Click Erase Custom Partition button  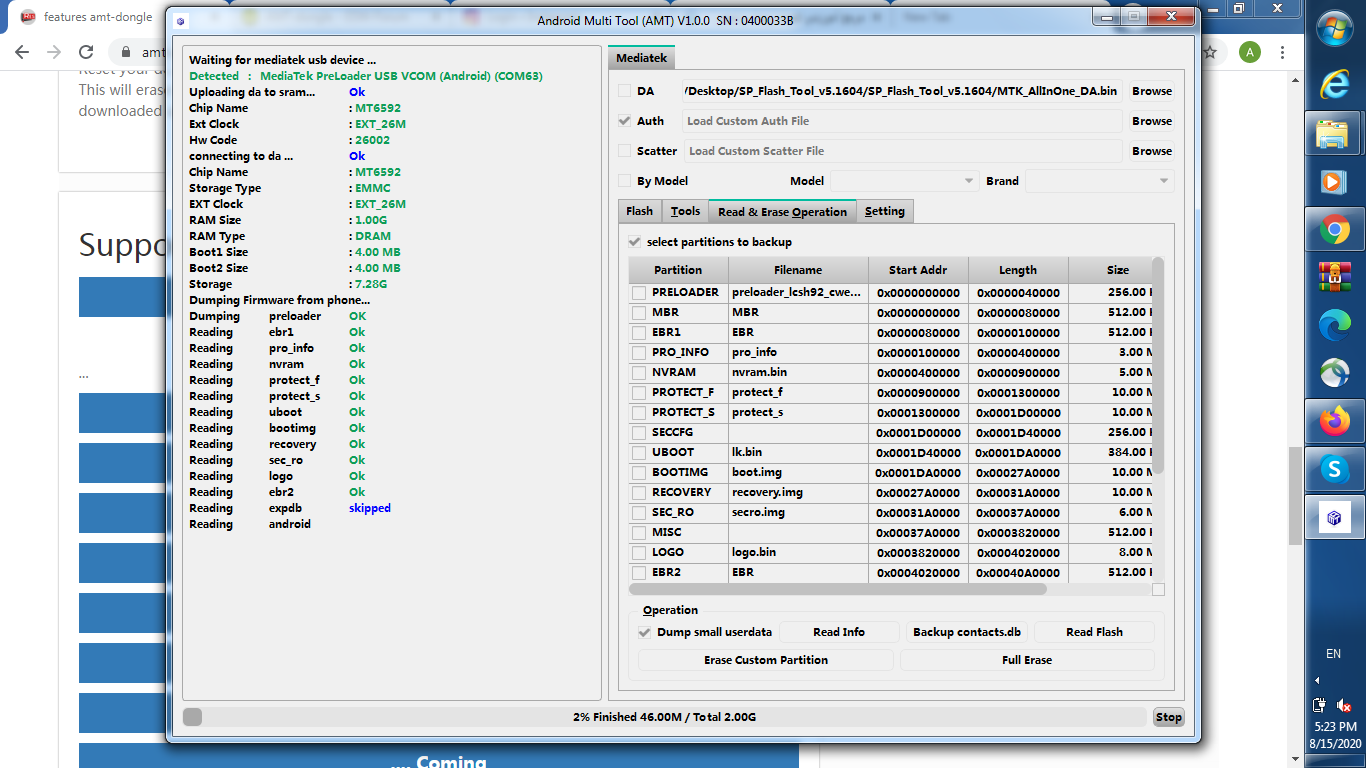click(x=765, y=660)
